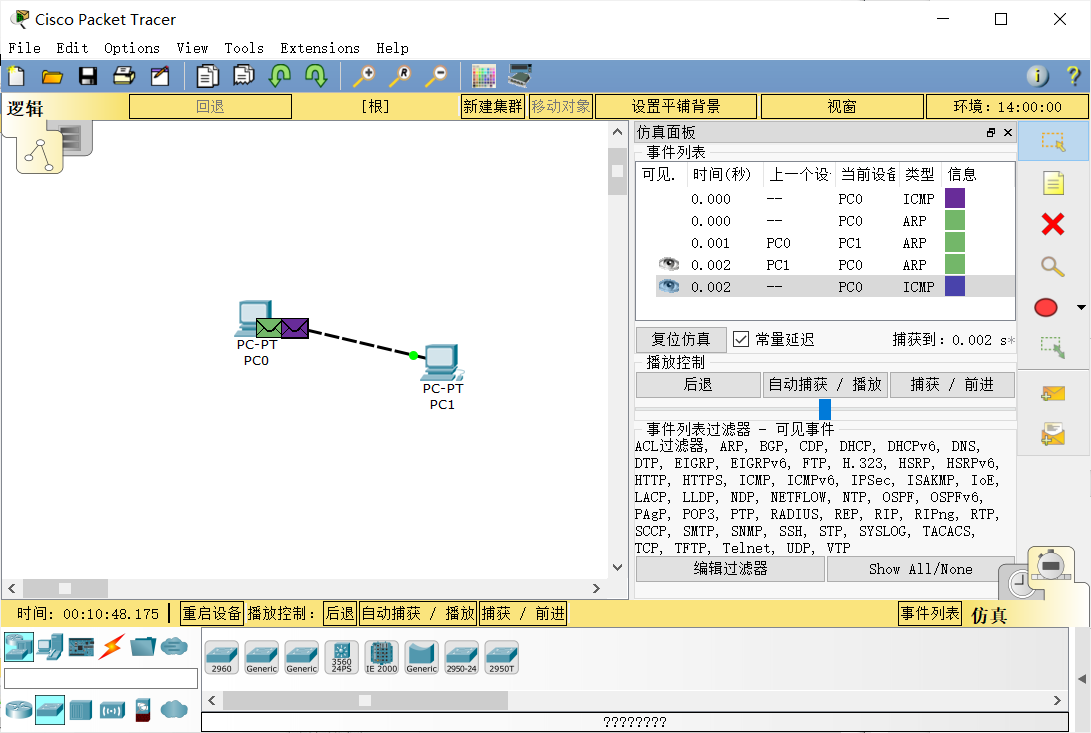Open the View menu
1091x733 pixels.
(192, 48)
